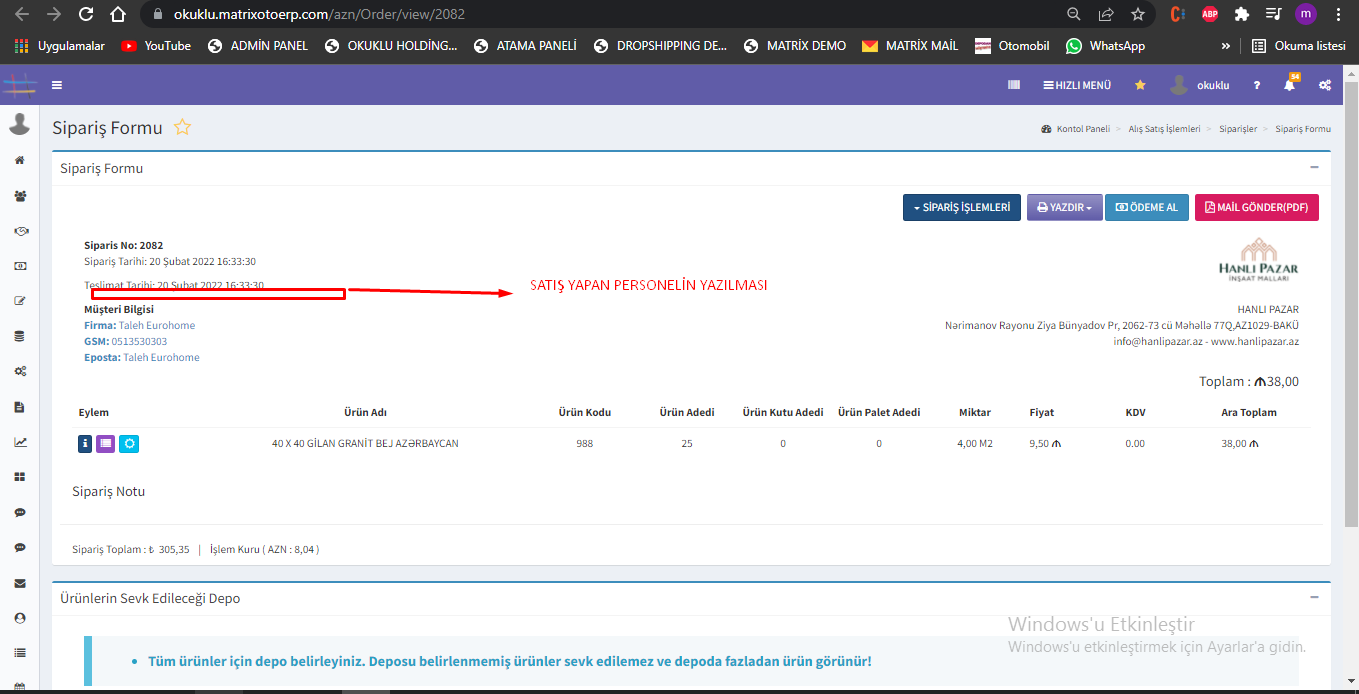Open the notifications bell with badge 54
1359x694 pixels.
(1290, 85)
